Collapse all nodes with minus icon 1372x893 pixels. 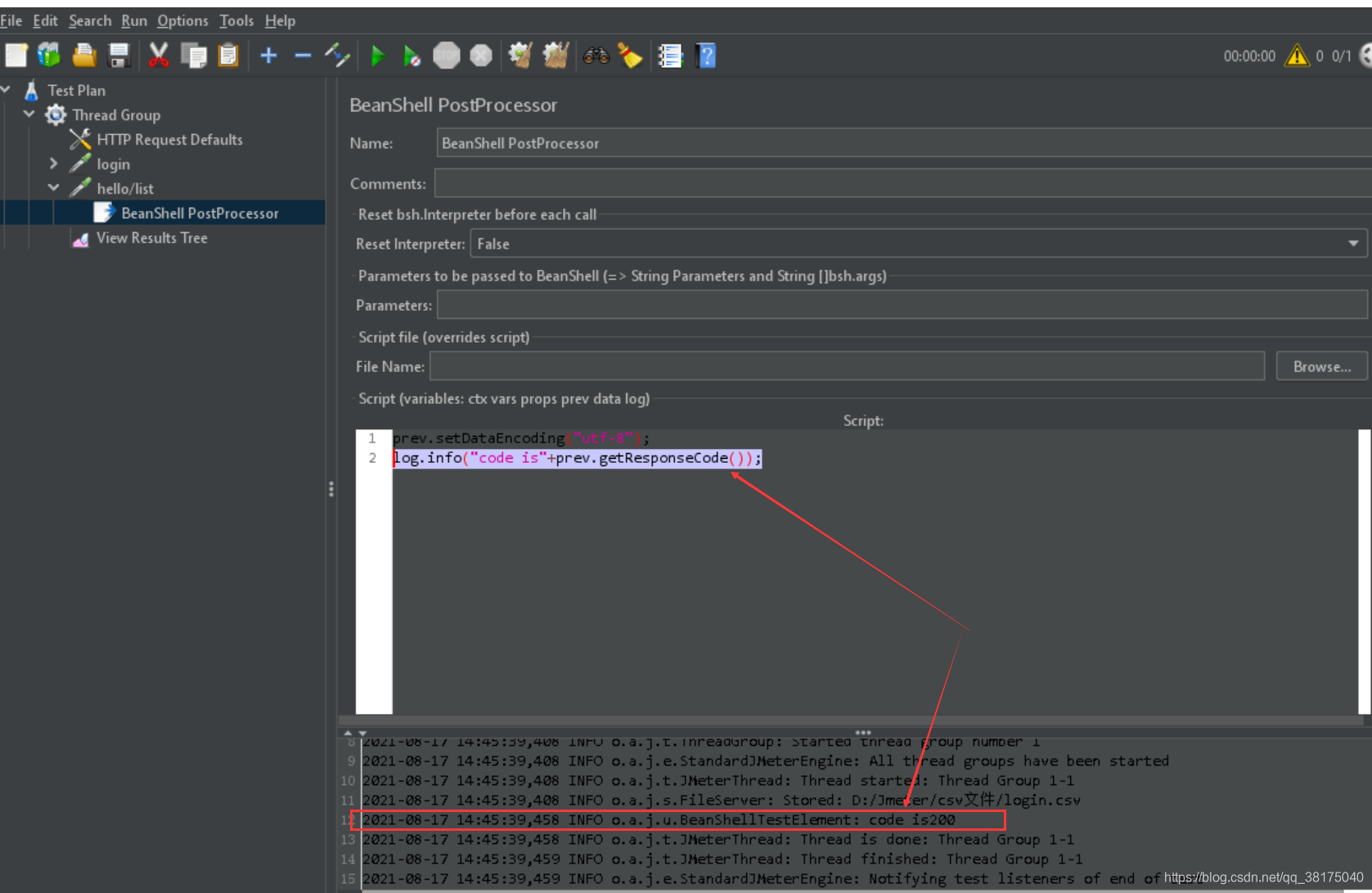coord(303,56)
